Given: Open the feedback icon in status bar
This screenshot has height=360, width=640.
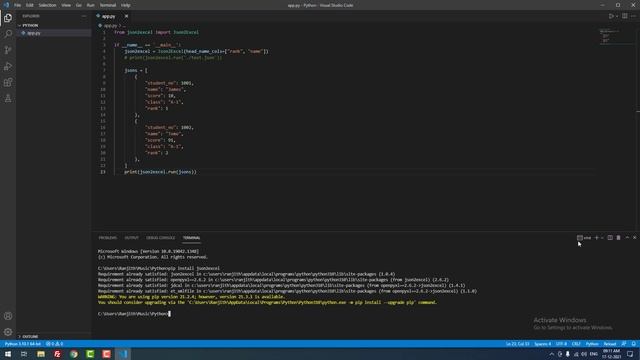Looking at the screenshot, I should 624,344.
